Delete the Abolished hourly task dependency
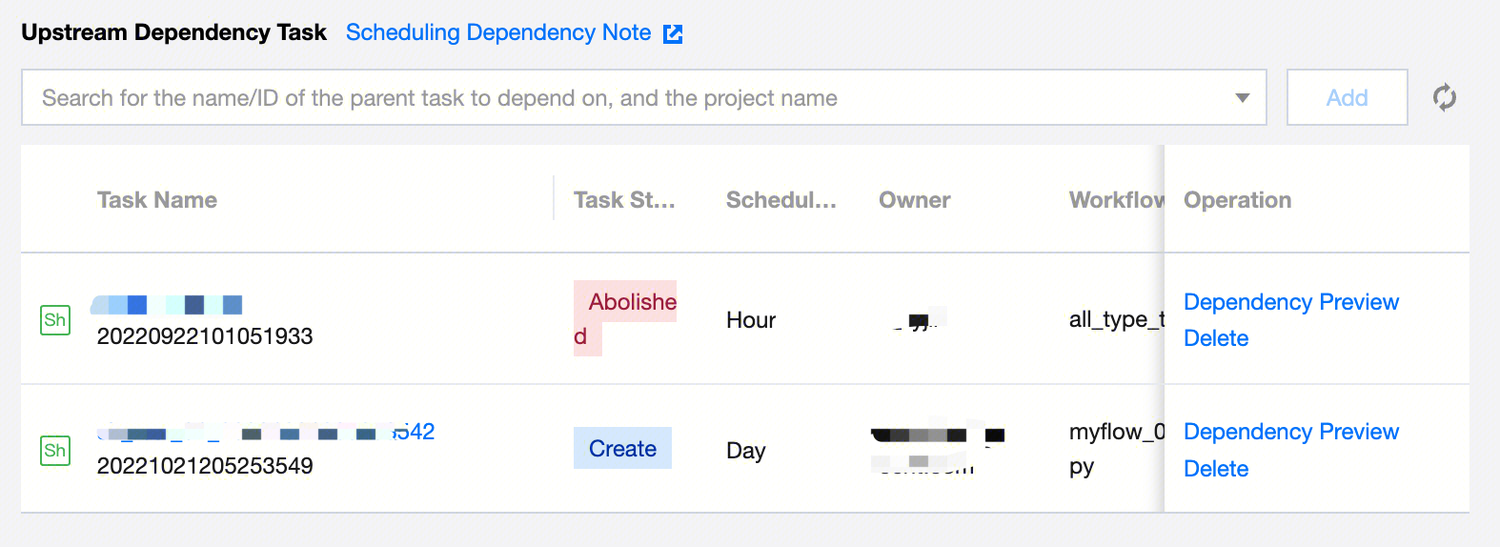This screenshot has height=547, width=1500. click(1215, 338)
